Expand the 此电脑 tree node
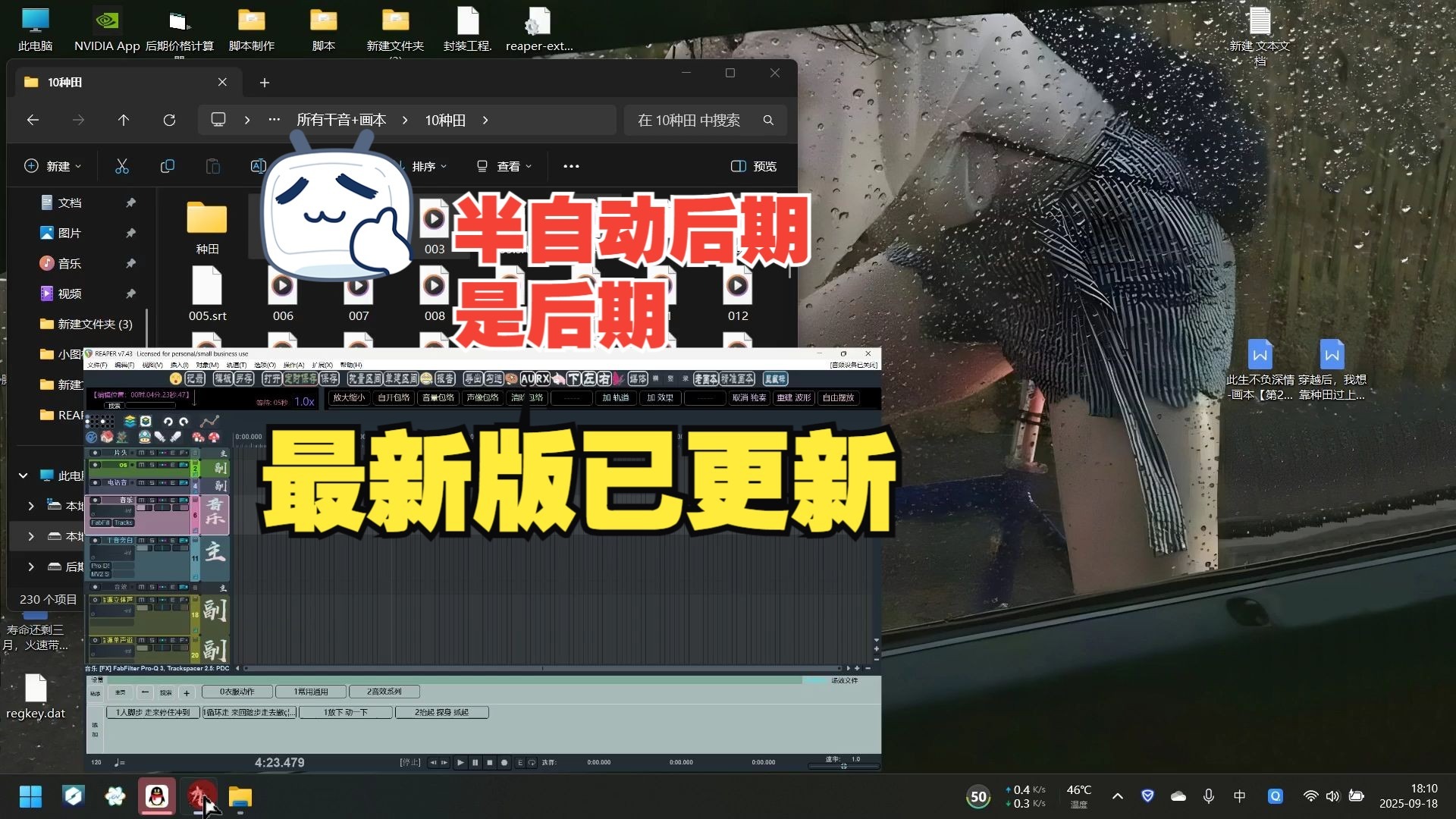The width and height of the screenshot is (1456, 819). pos(23,475)
